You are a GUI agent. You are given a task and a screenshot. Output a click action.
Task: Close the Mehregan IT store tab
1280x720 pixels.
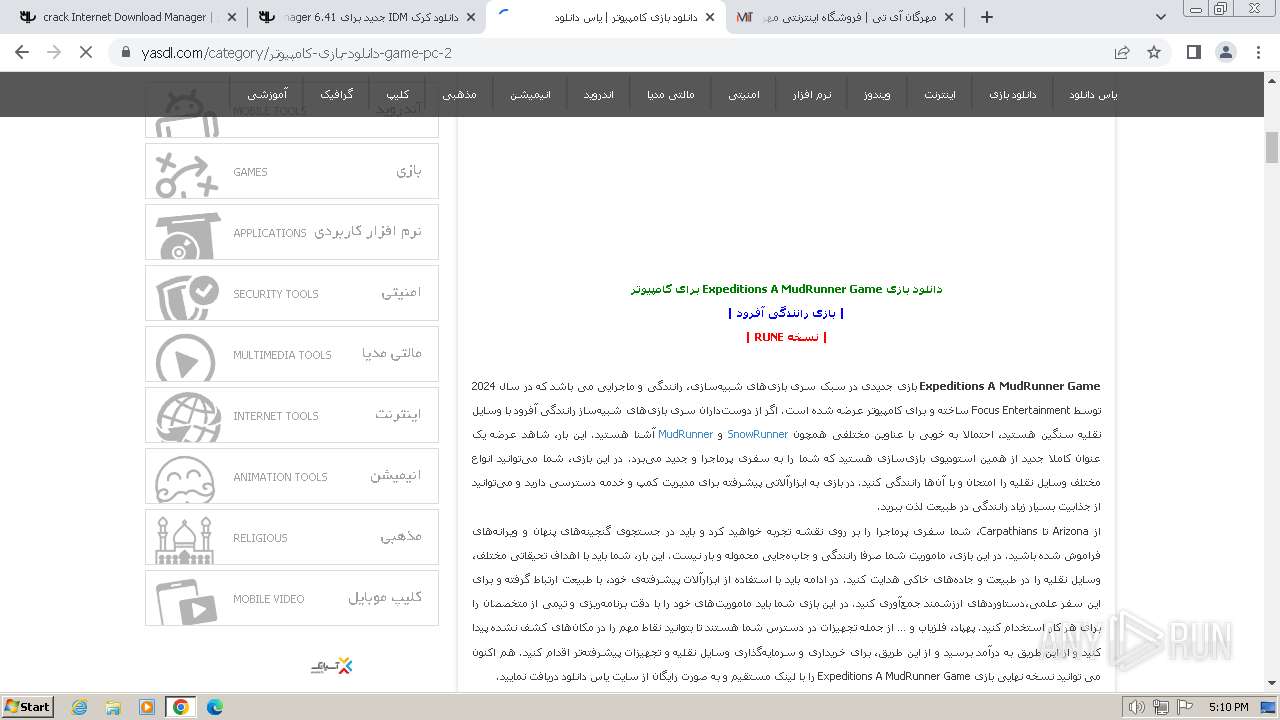(949, 17)
